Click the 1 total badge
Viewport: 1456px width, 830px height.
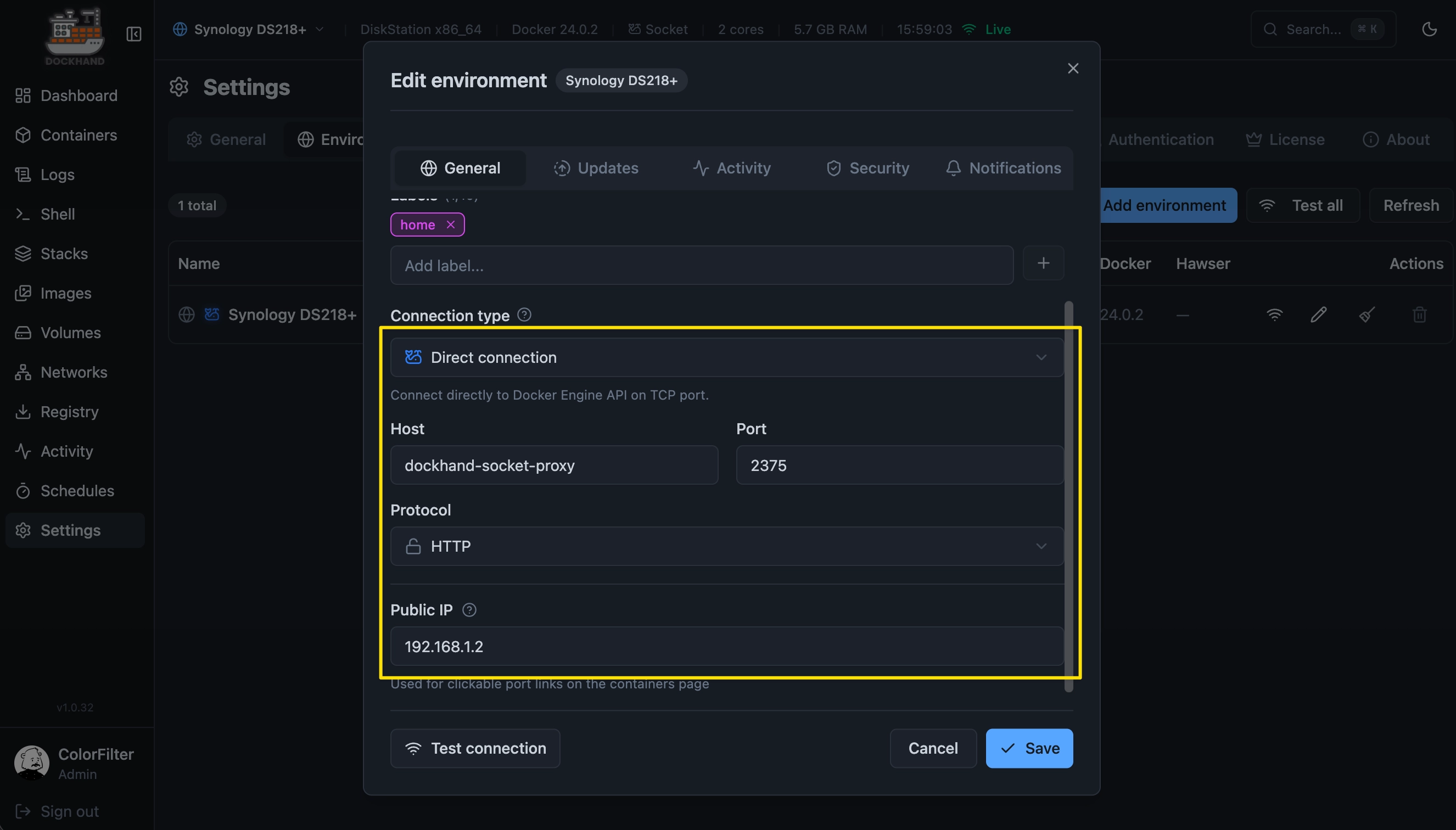(x=197, y=205)
